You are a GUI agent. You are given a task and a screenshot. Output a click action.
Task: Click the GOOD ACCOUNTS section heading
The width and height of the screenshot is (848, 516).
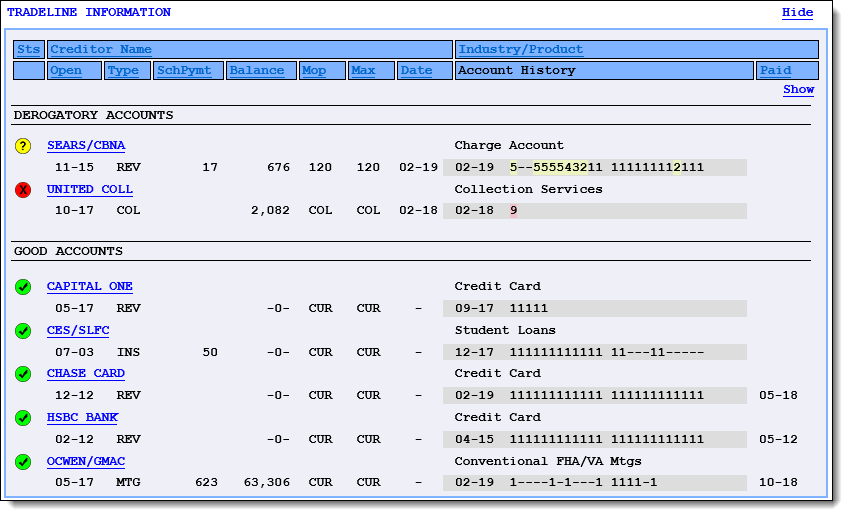click(x=68, y=251)
